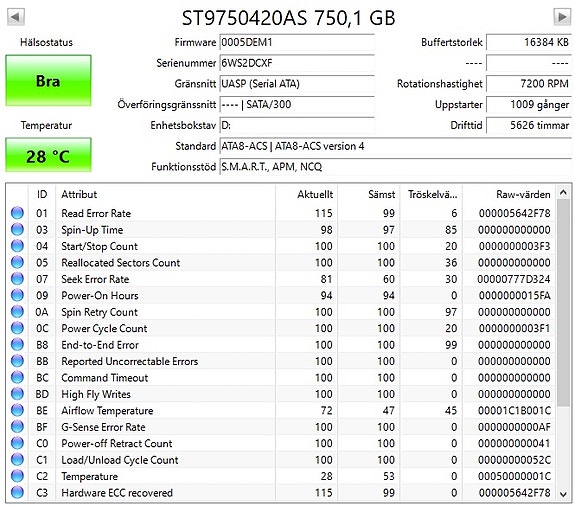Click the scrollbar down arrow

563,494
